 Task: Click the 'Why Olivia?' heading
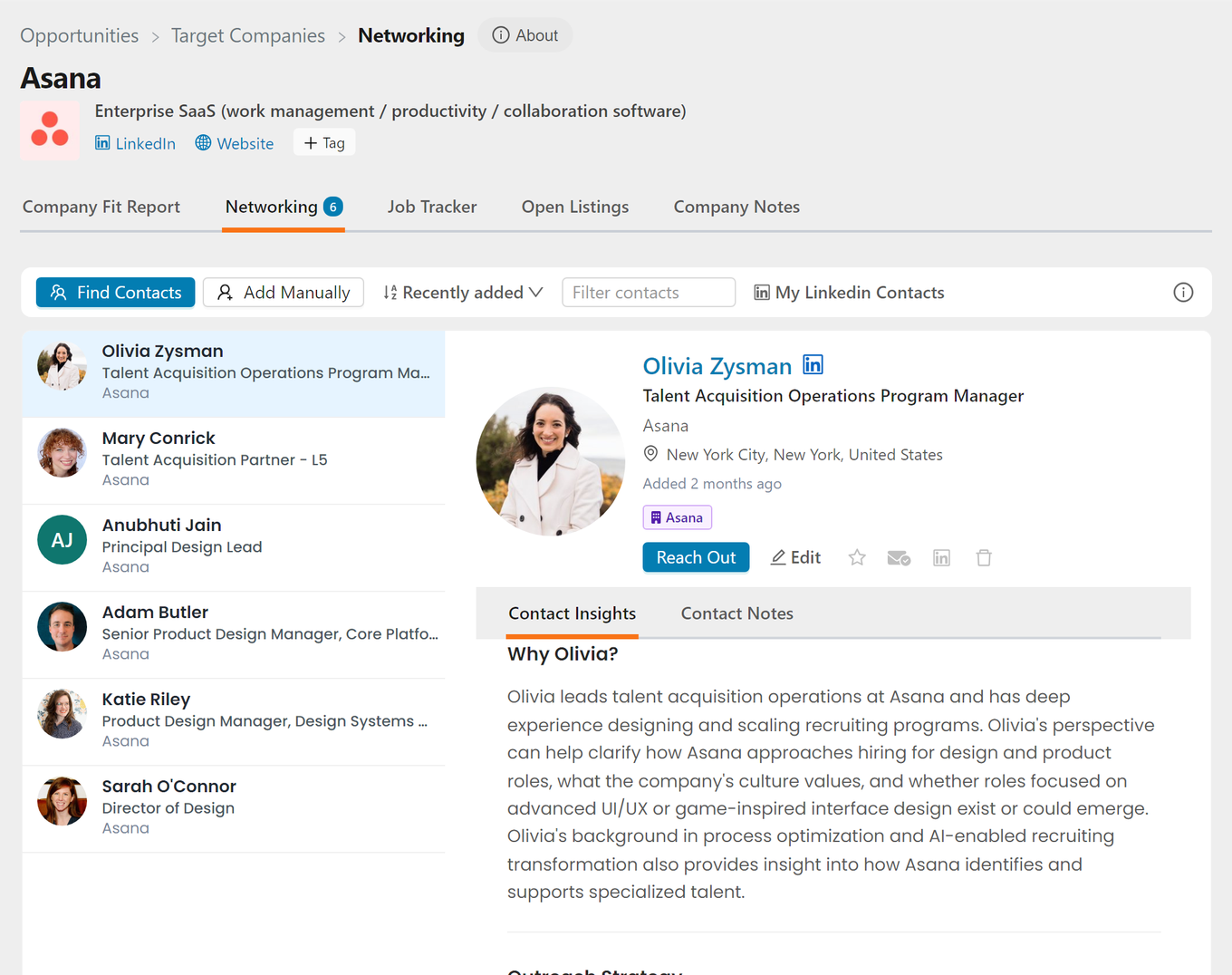(563, 654)
